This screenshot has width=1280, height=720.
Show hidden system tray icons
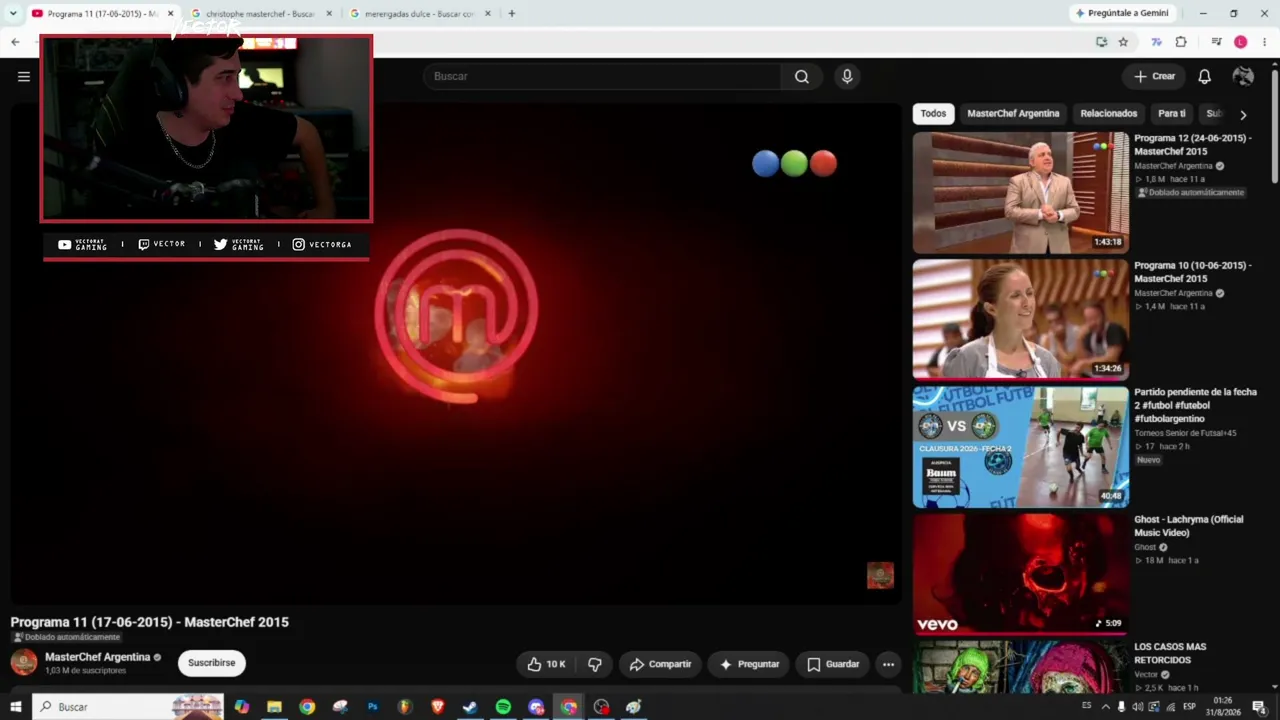click(x=1105, y=707)
